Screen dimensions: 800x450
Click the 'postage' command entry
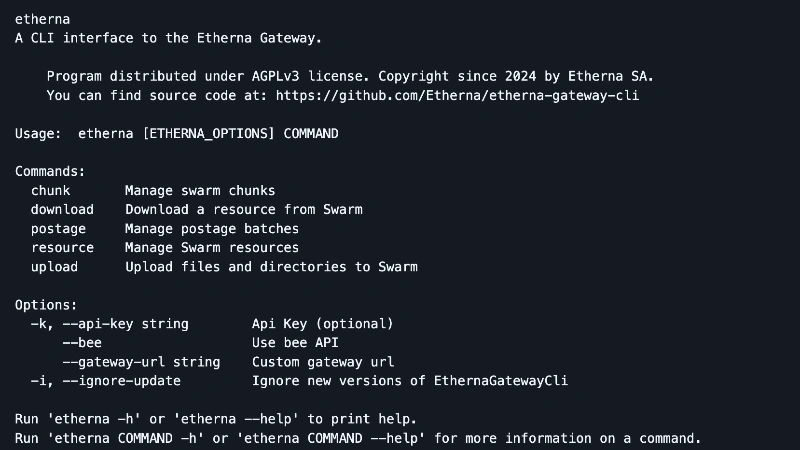tap(58, 229)
